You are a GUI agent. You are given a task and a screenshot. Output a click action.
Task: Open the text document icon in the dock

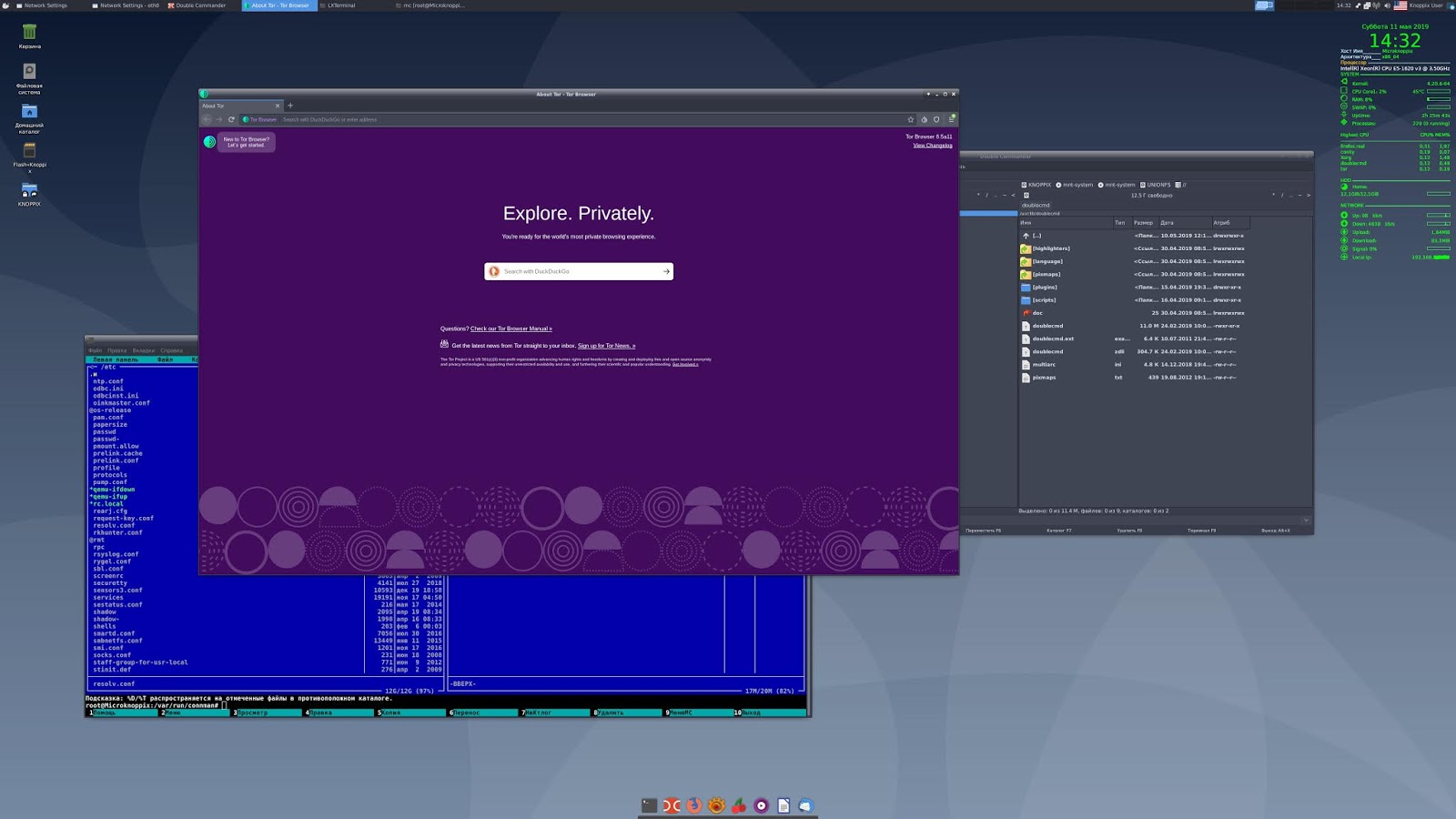tap(784, 805)
